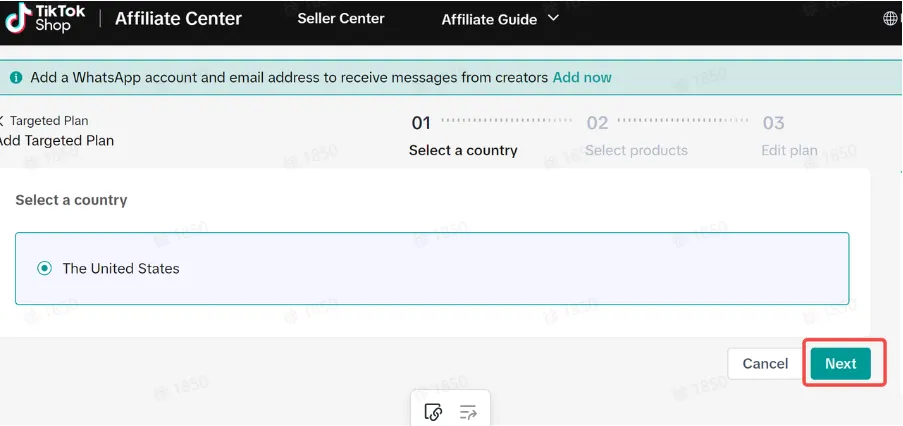The width and height of the screenshot is (903, 426).
Task: Click the forward arrow list icon at the bottom
Action: coord(468,412)
